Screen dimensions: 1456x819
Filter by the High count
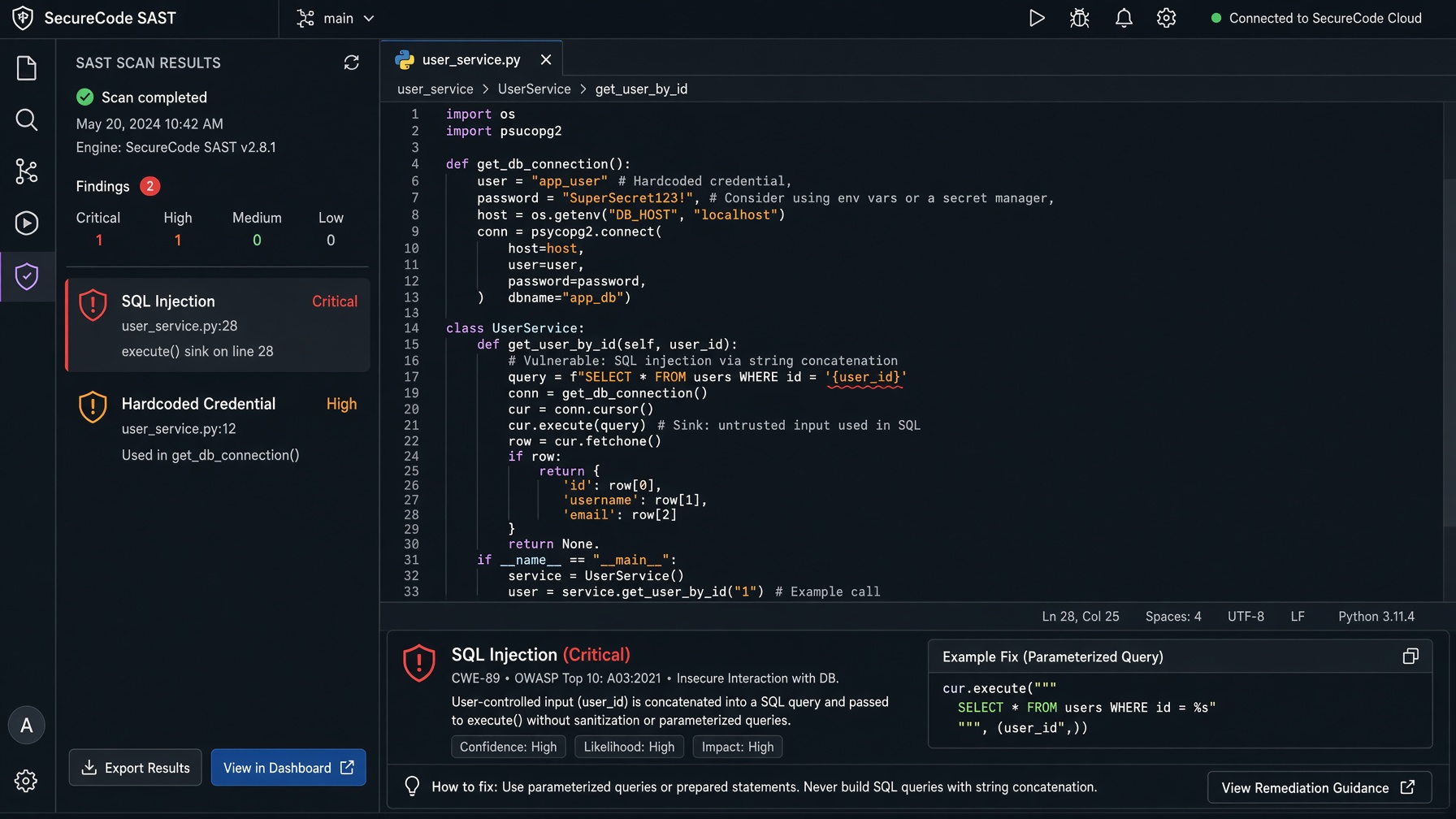[x=178, y=229]
